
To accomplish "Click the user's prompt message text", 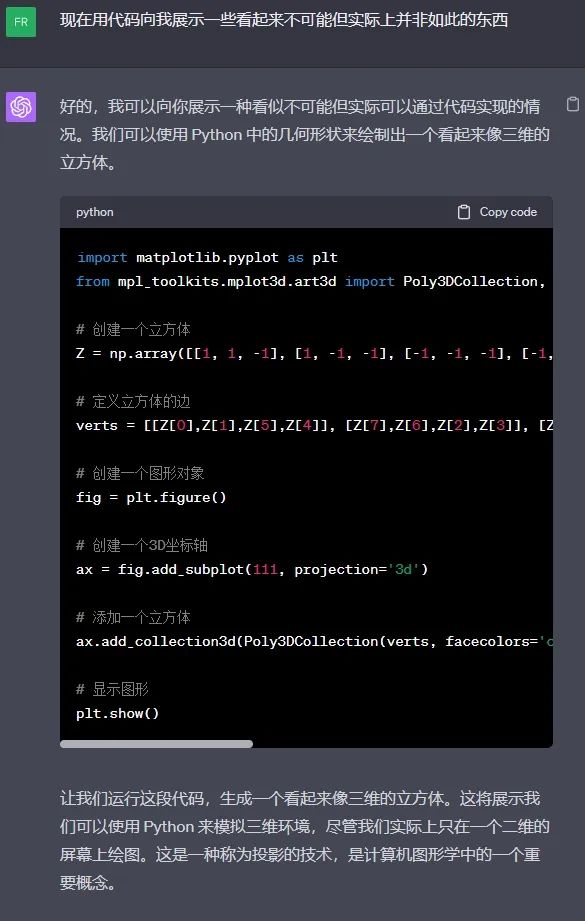I will (284, 20).
